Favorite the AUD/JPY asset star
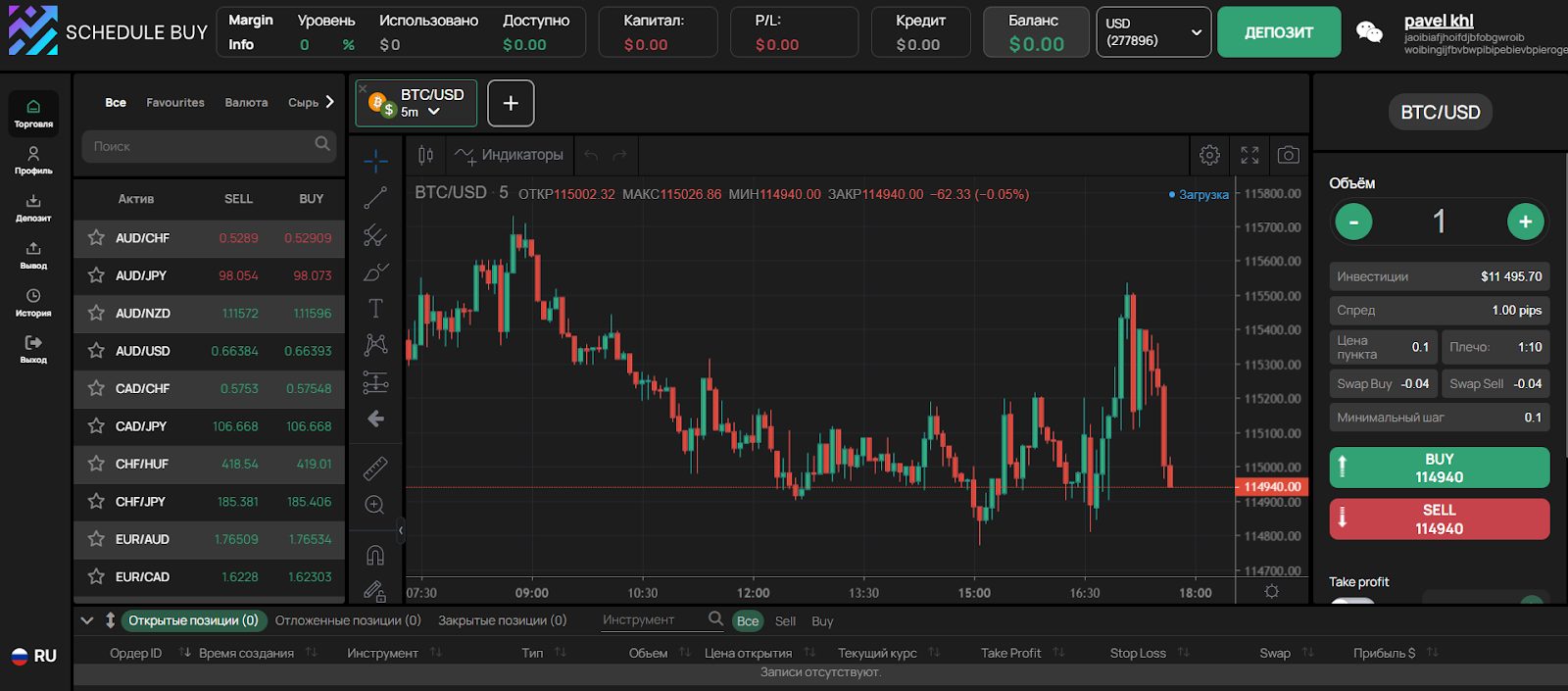The width and height of the screenshot is (1568, 691). [x=96, y=275]
